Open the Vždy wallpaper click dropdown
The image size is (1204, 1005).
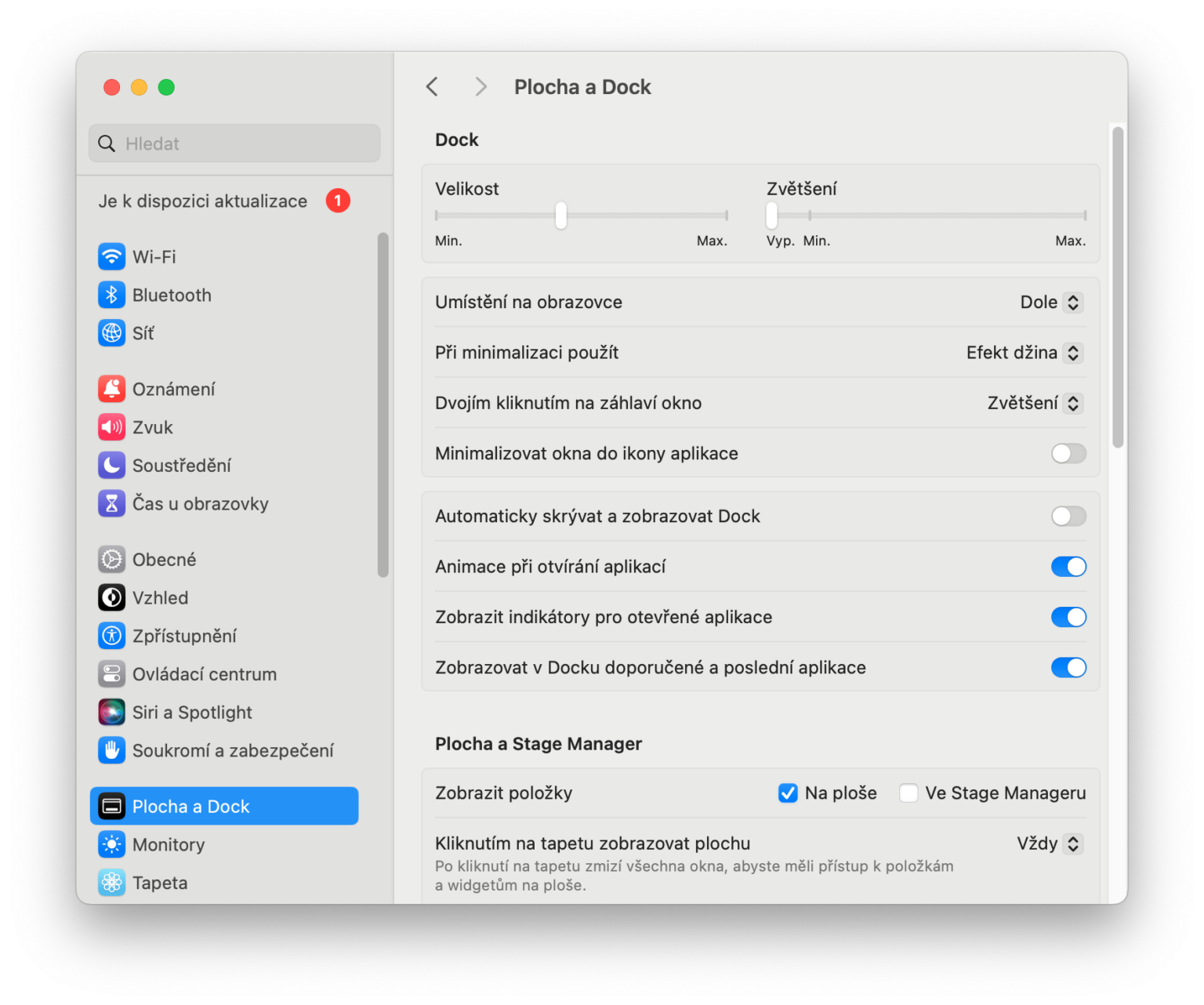1050,844
